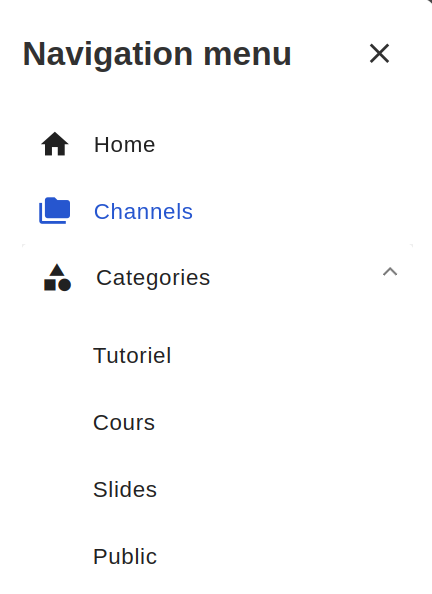Screen dimensions: 432x594
Task: Dismiss the side panel via the cross icon
Action: click(379, 53)
